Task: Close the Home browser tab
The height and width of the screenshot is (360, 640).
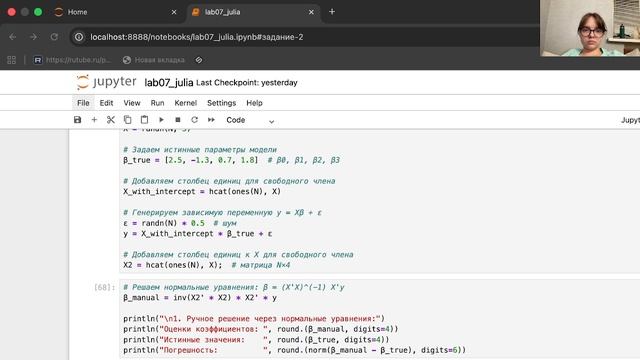Action: 174,12
